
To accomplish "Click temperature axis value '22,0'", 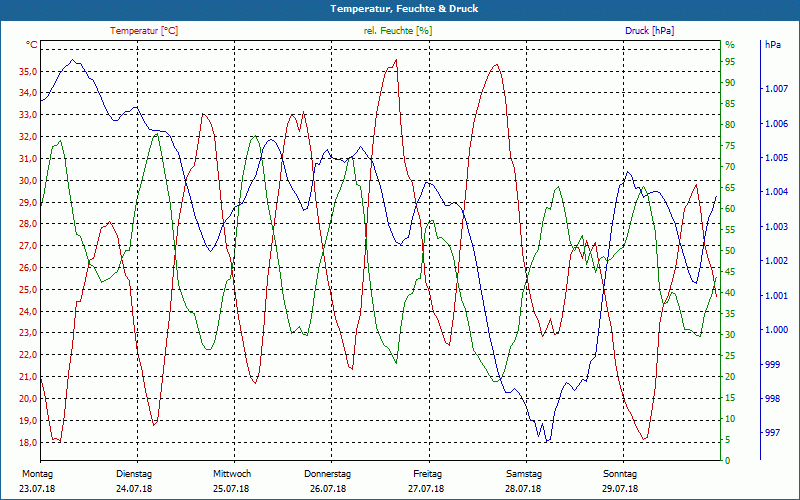I will (x=28, y=355).
